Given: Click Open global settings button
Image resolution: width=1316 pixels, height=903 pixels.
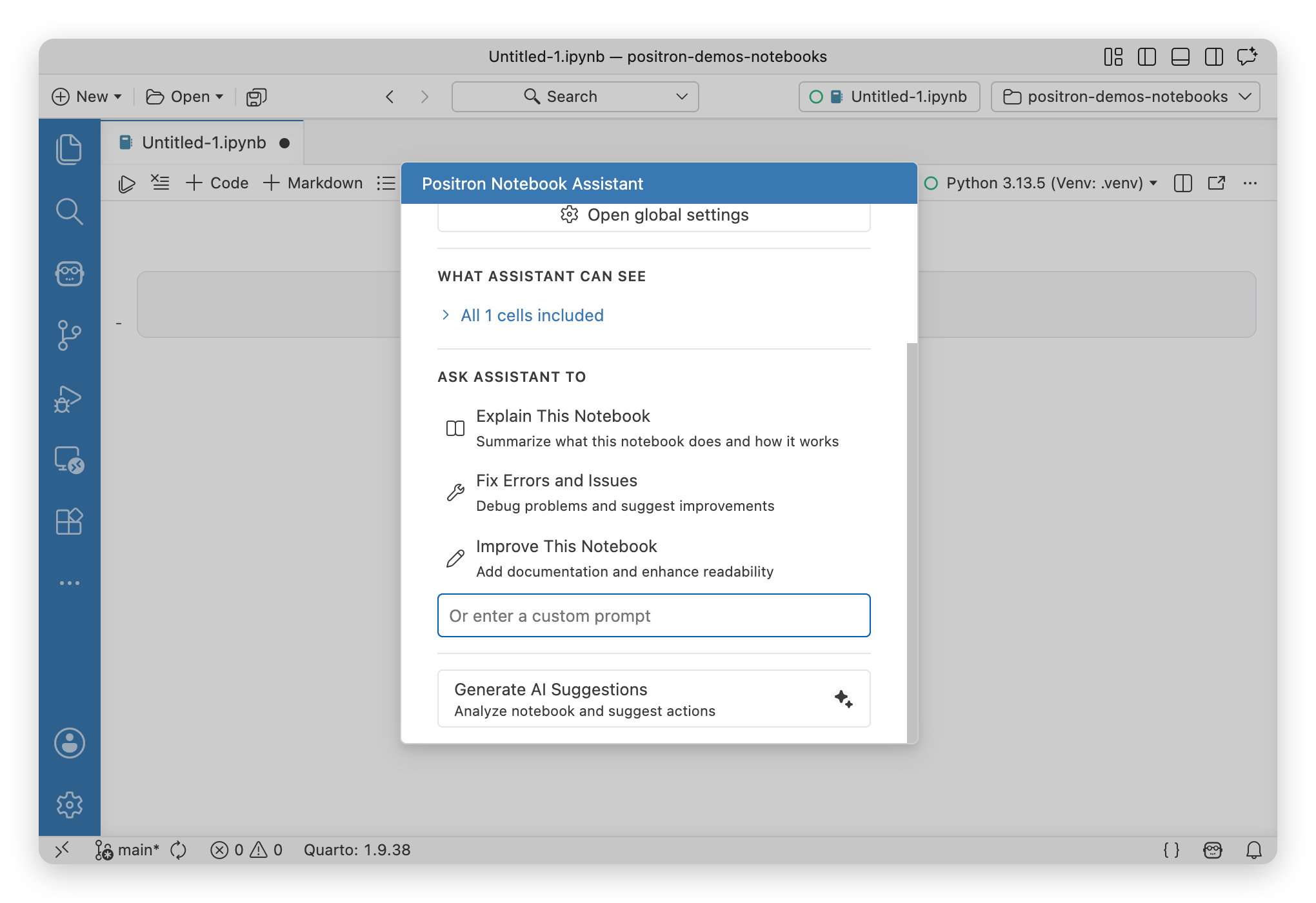Looking at the screenshot, I should (654, 215).
